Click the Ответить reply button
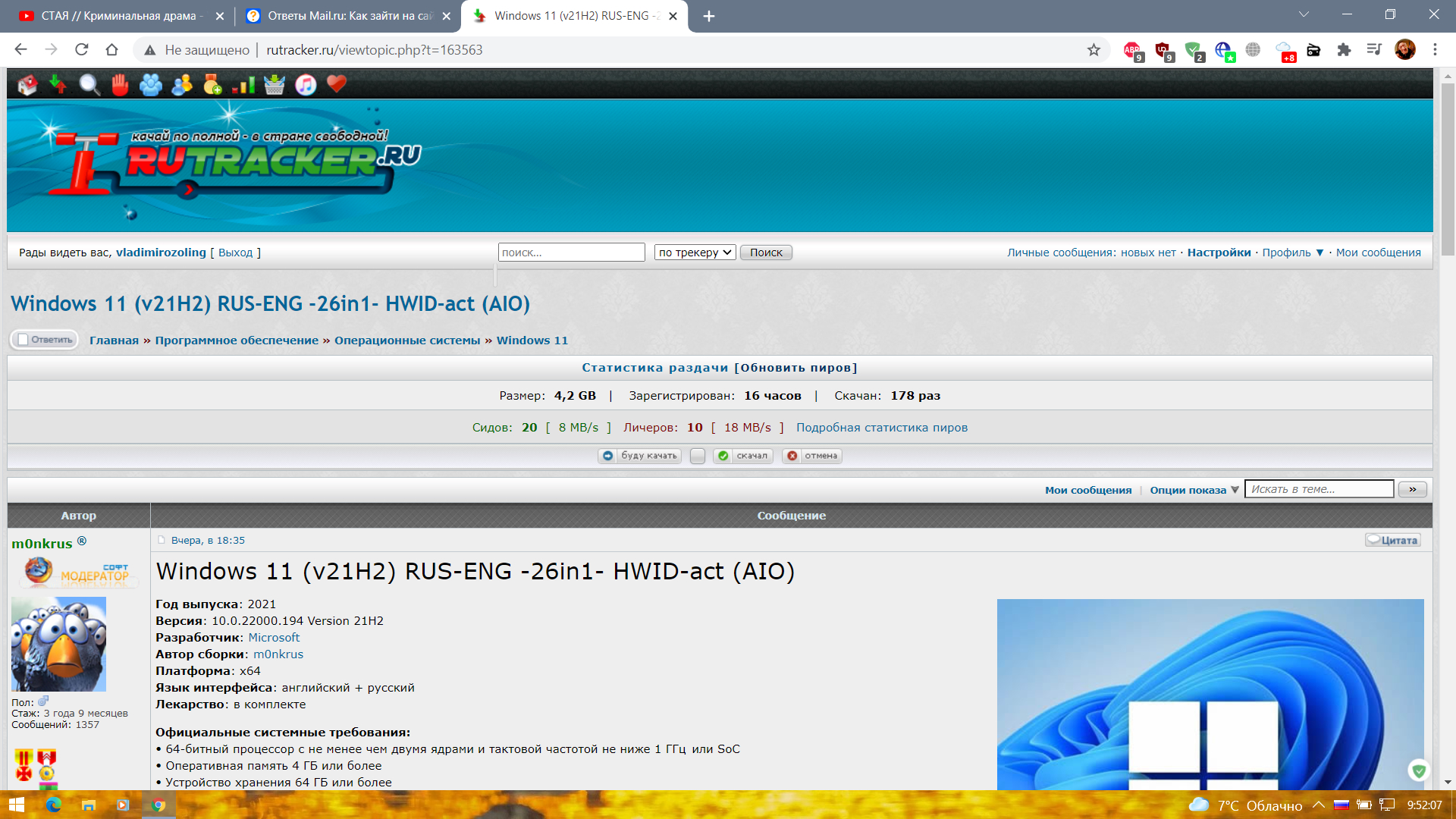Image resolution: width=1456 pixels, height=819 pixels. coord(45,340)
